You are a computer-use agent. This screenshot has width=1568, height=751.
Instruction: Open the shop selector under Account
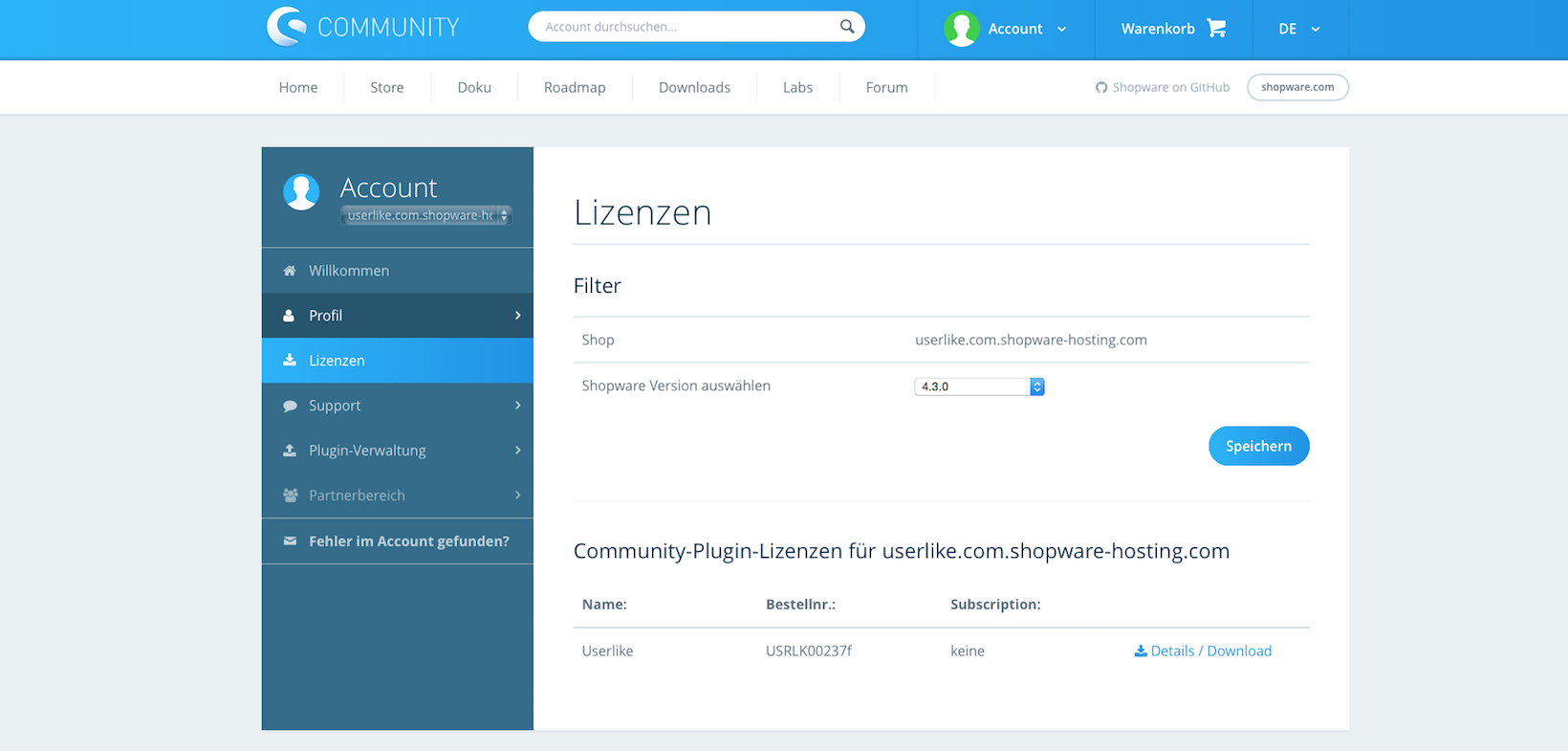pyautogui.click(x=426, y=215)
